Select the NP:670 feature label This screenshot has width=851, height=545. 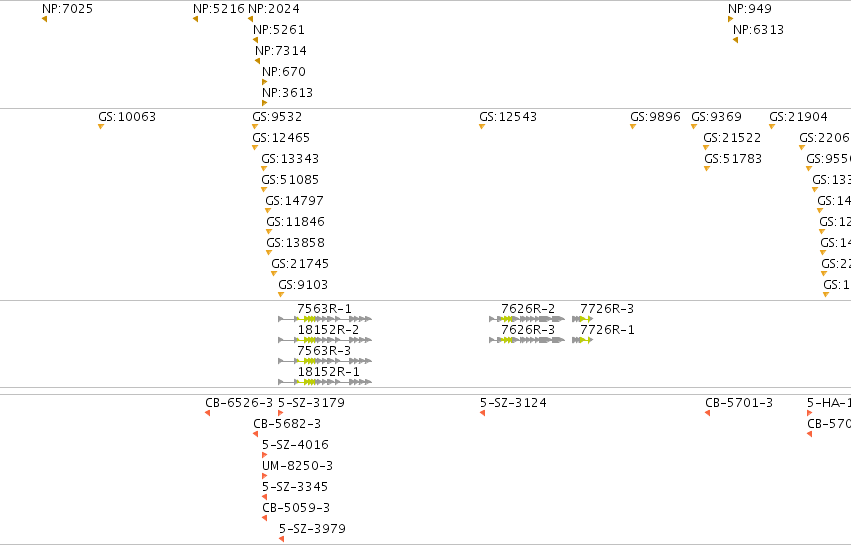point(284,72)
